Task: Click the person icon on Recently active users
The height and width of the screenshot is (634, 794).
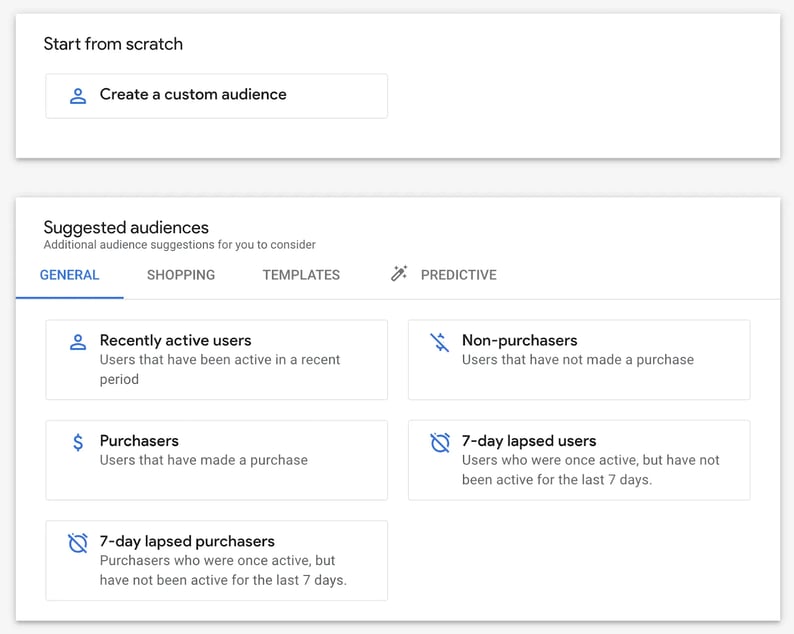Action: pyautogui.click(x=77, y=342)
